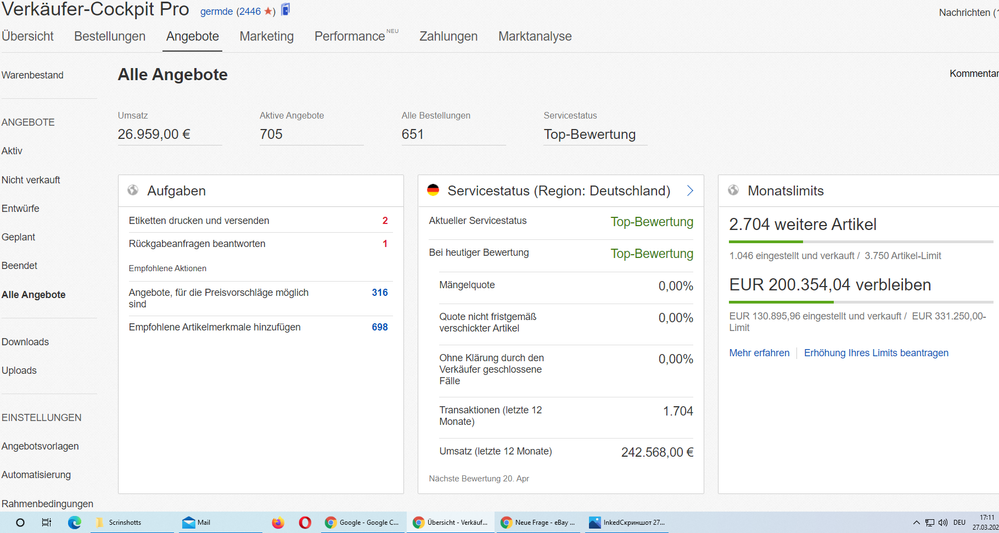
Task: Click the volume icon in system tray
Action: point(942,522)
